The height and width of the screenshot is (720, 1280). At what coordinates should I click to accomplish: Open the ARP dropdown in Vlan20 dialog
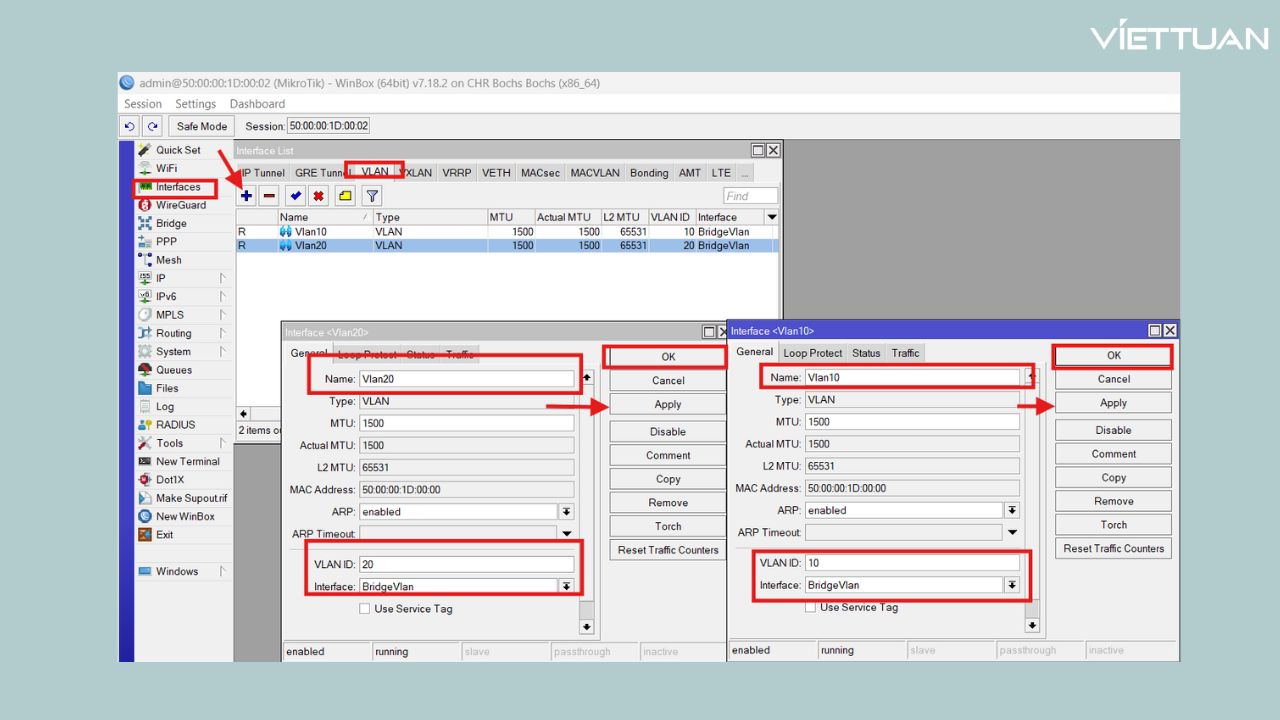point(566,512)
